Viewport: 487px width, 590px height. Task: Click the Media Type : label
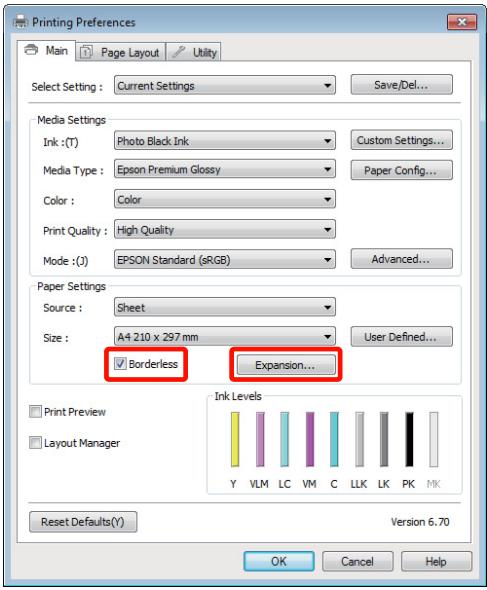73,170
